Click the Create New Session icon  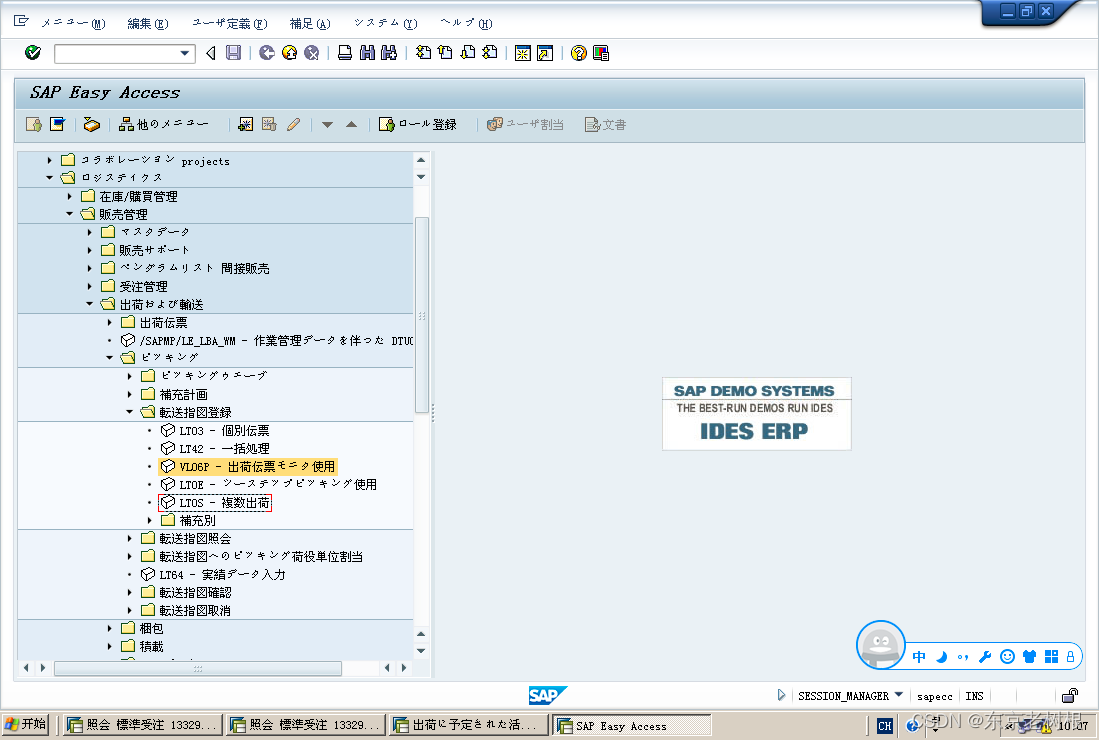(x=523, y=53)
